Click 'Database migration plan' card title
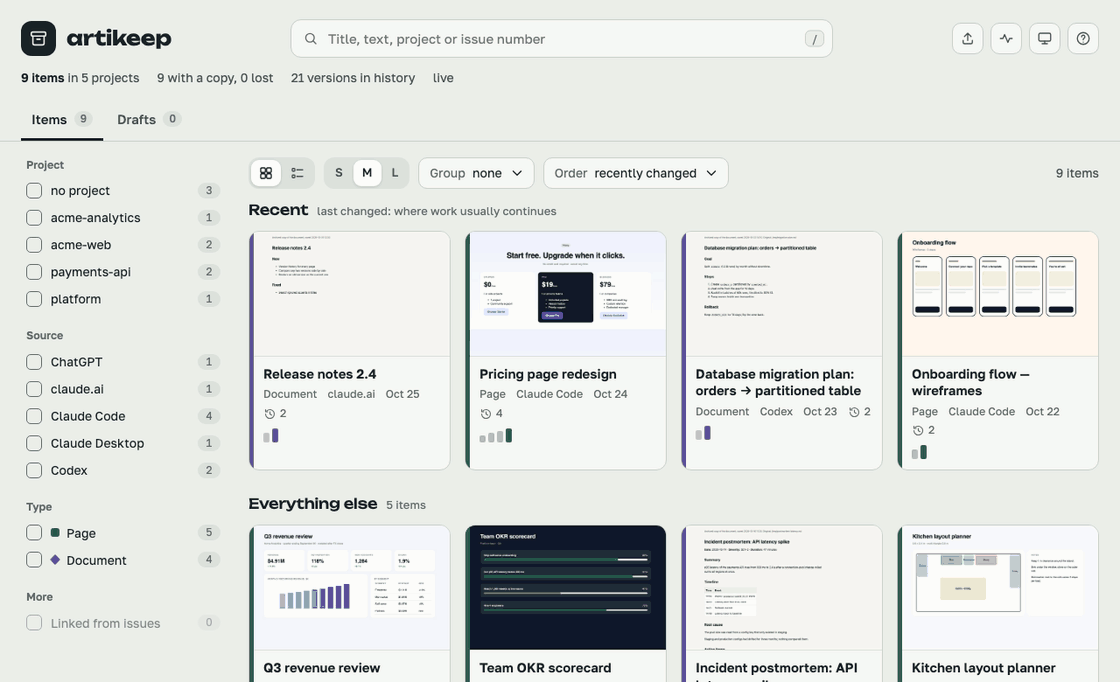 point(779,383)
